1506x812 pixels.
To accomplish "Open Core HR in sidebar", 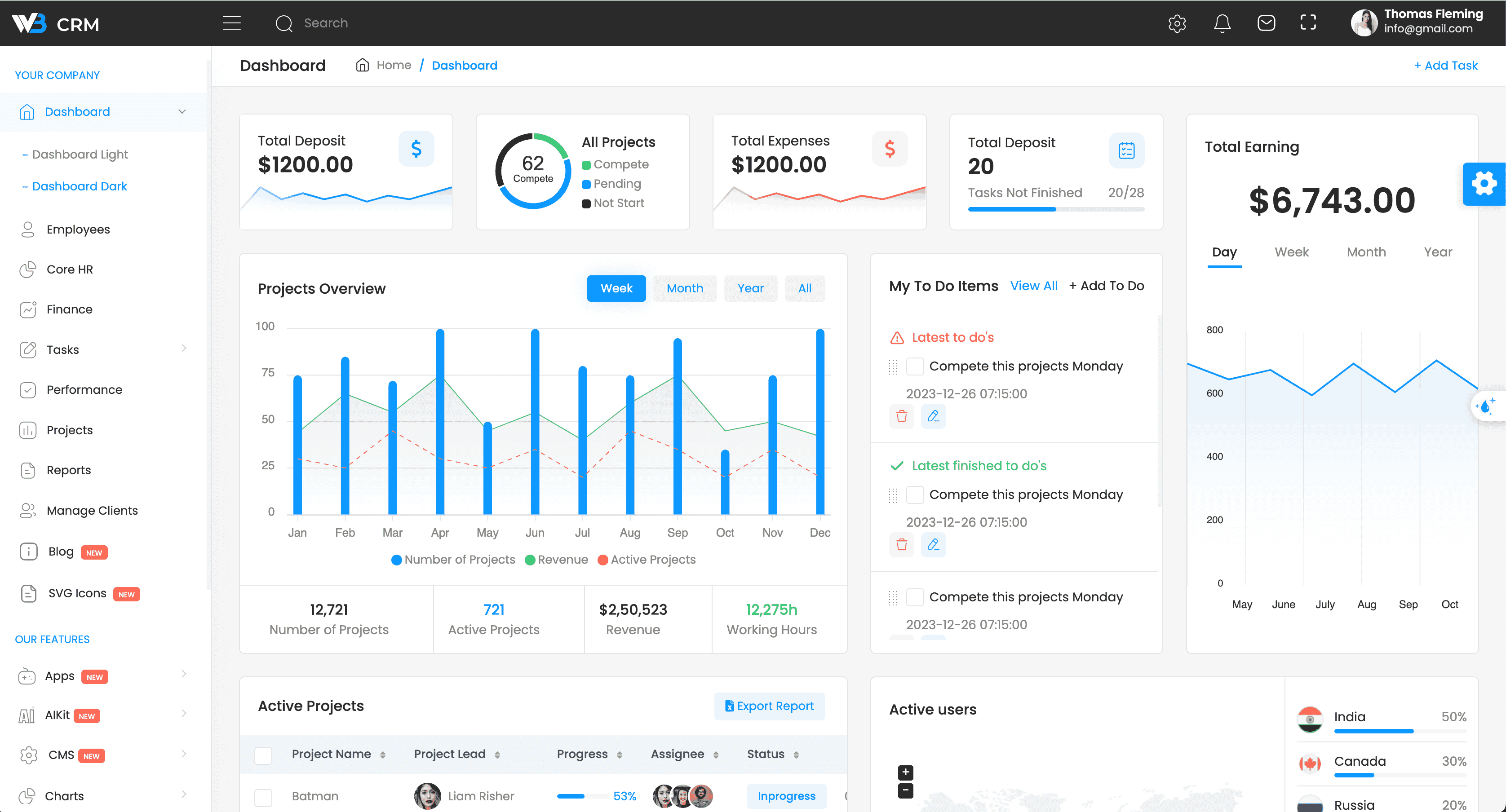I will pos(70,269).
